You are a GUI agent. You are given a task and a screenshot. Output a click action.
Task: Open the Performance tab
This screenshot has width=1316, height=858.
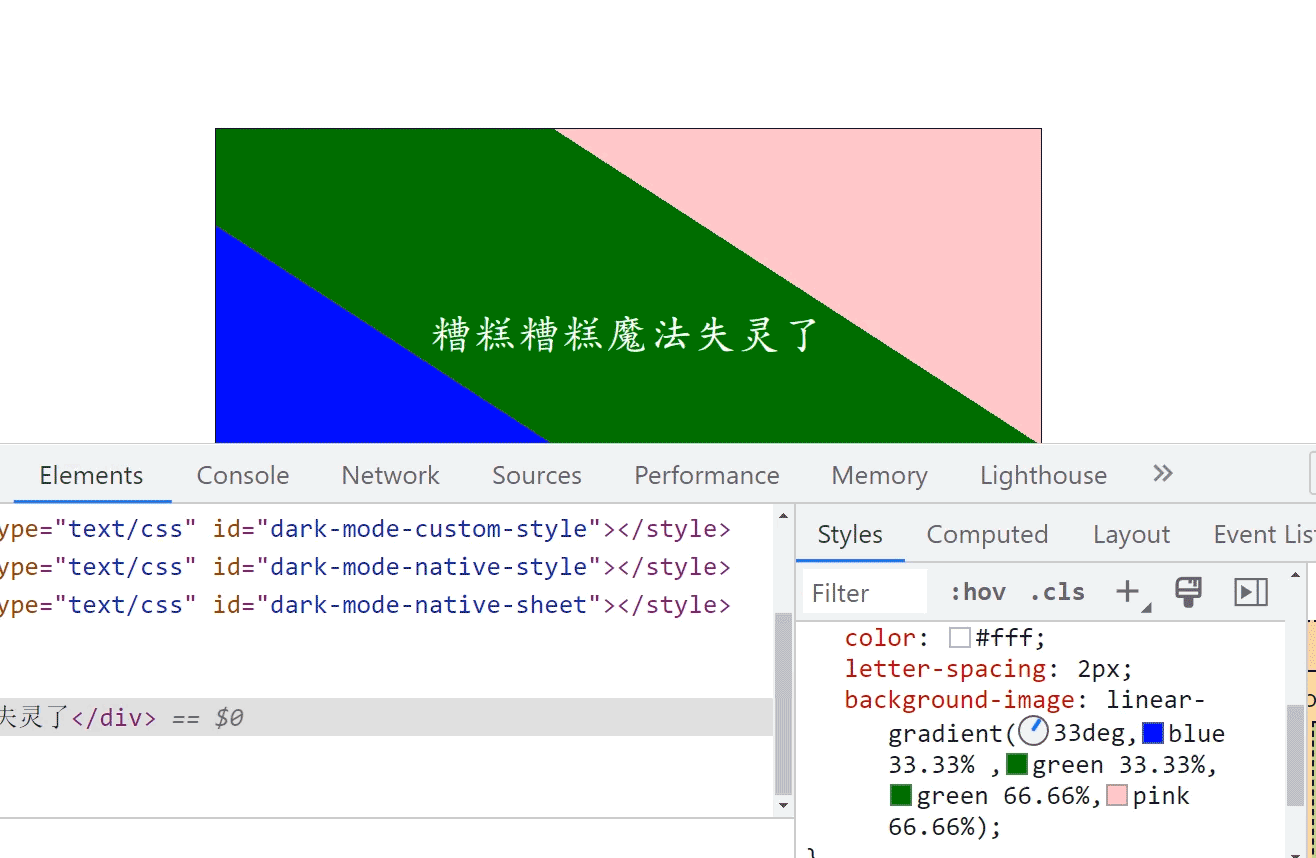[x=706, y=475]
